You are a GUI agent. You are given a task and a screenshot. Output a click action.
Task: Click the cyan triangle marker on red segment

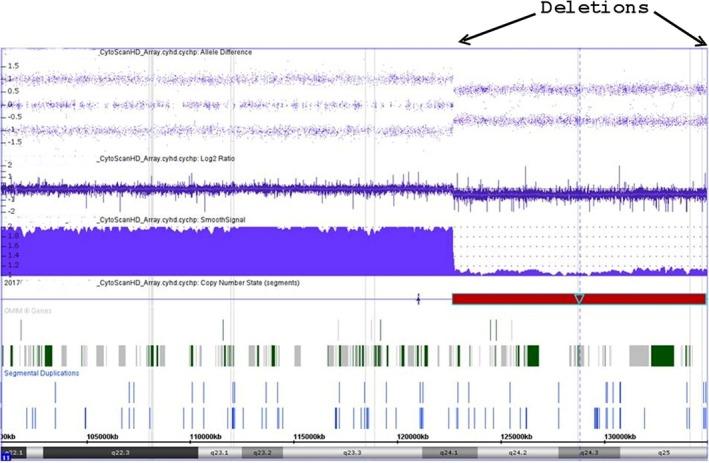[579, 298]
